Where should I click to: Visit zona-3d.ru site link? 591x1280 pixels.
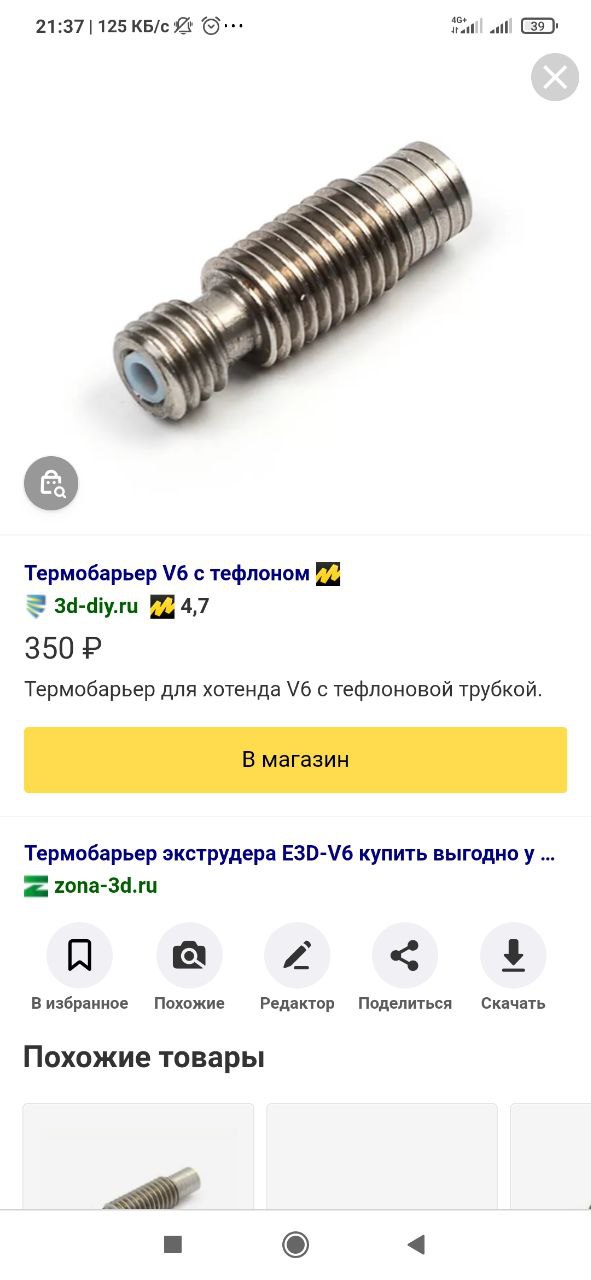(105, 885)
